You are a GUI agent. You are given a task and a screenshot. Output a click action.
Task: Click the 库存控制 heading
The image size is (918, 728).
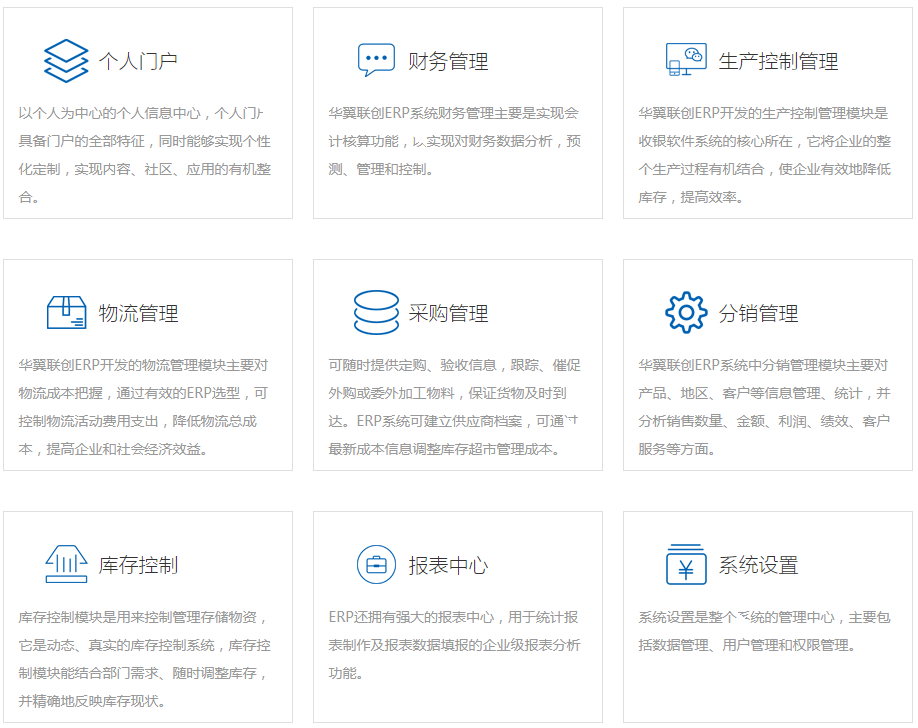pos(138,566)
